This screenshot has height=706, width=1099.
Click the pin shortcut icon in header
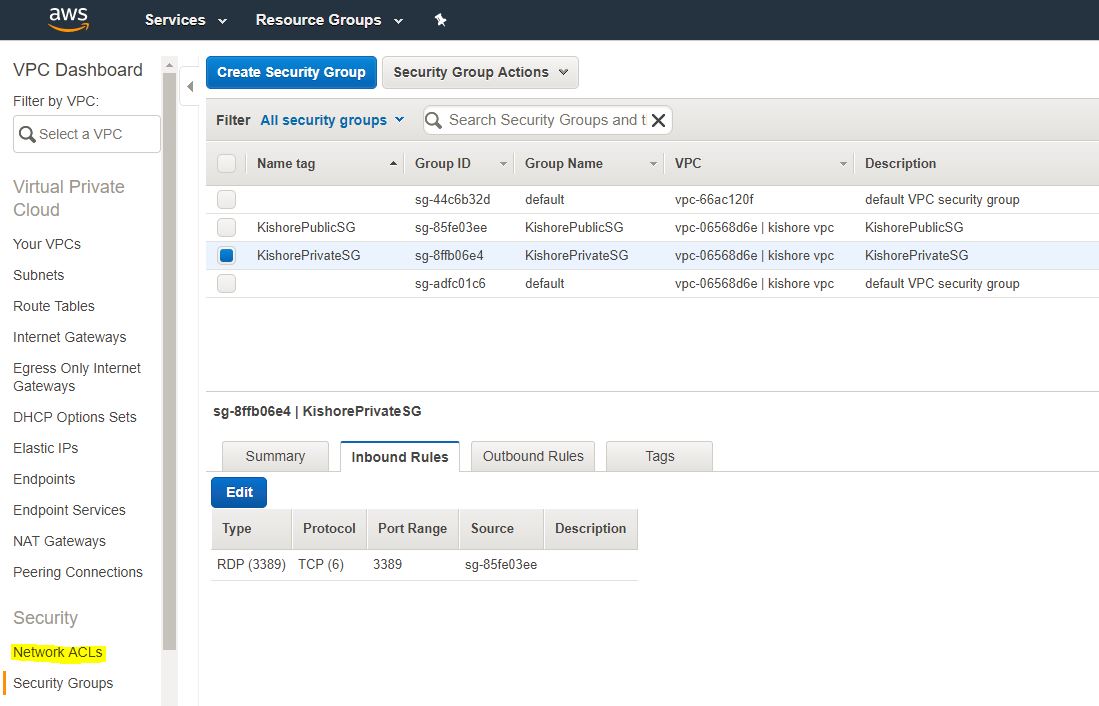[x=440, y=20]
